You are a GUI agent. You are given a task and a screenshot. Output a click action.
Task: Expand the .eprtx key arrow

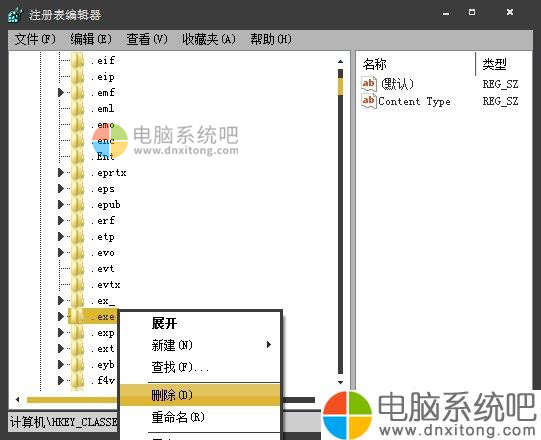(x=61, y=173)
